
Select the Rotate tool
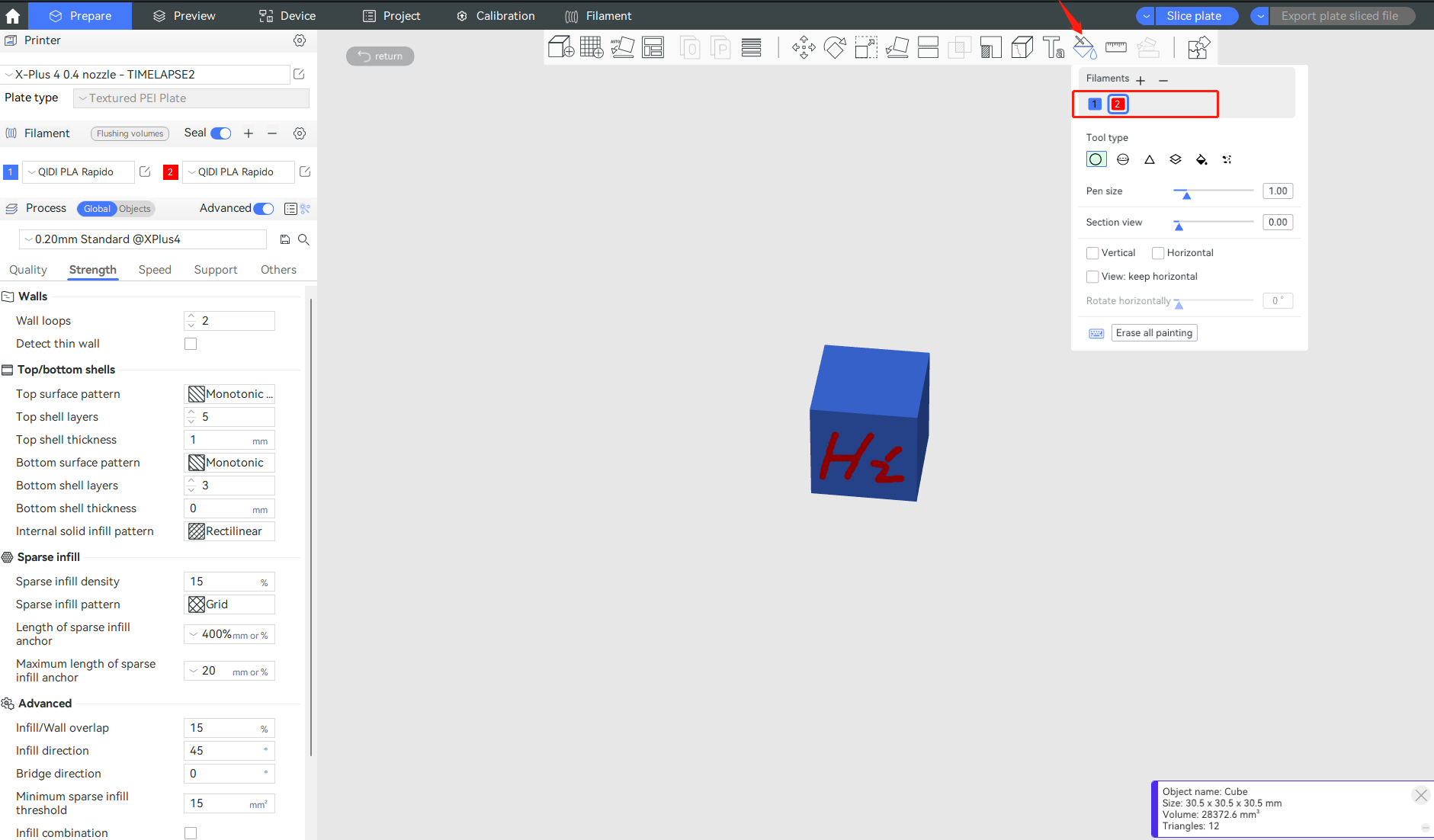[835, 47]
